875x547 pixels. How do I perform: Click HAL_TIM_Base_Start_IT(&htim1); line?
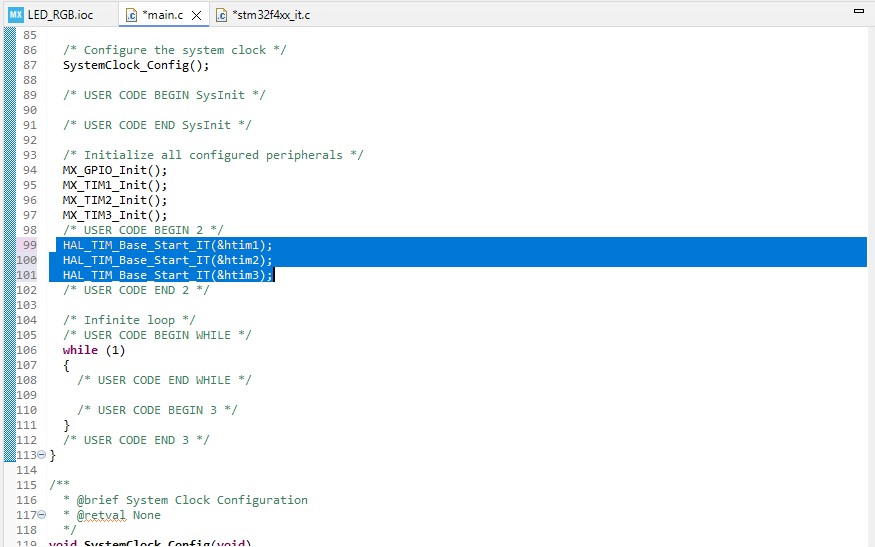(167, 245)
